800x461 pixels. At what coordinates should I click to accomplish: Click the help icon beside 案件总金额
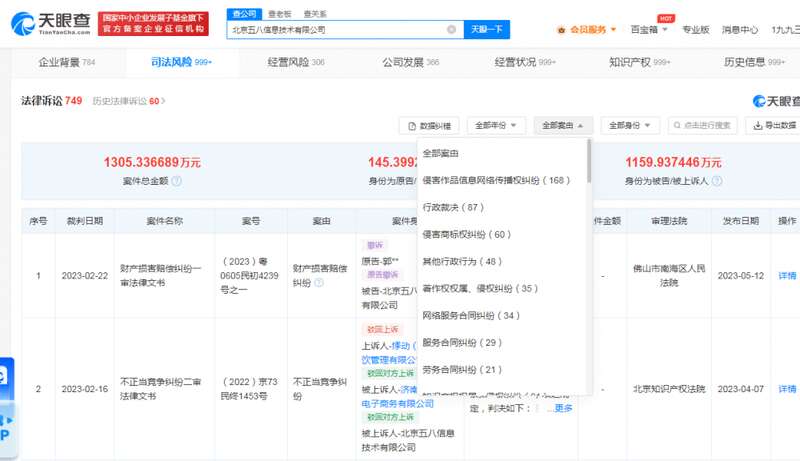(177, 181)
